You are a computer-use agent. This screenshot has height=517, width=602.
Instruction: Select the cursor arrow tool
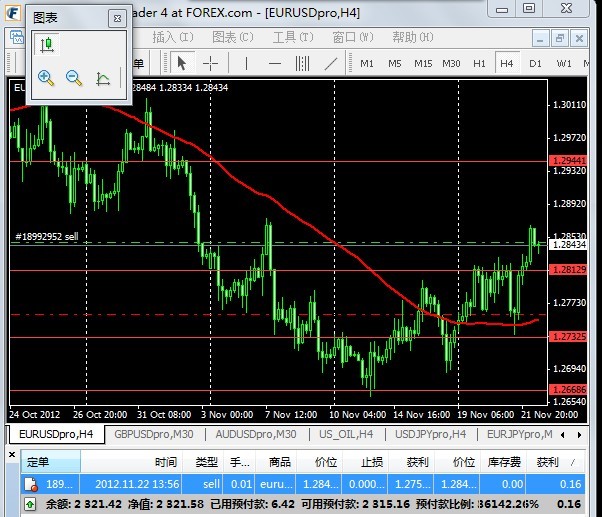pos(182,63)
